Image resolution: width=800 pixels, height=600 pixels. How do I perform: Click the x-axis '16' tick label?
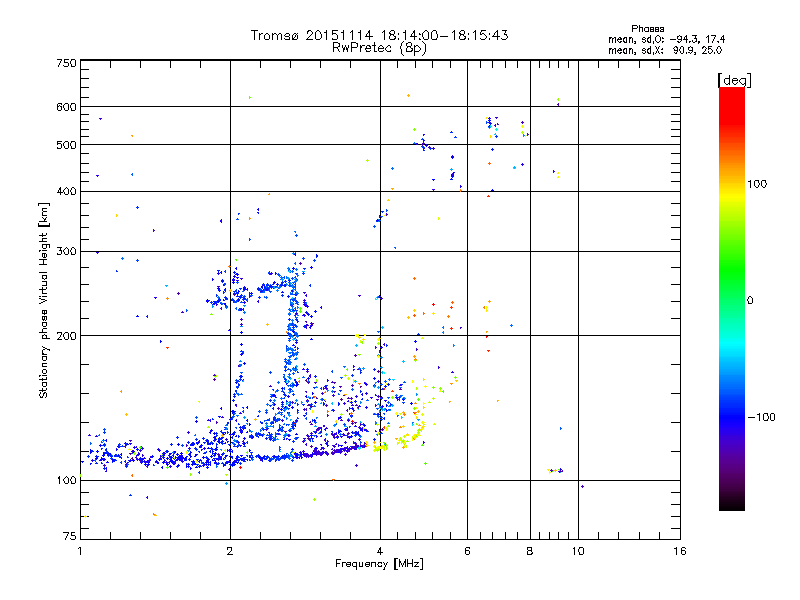(680, 551)
